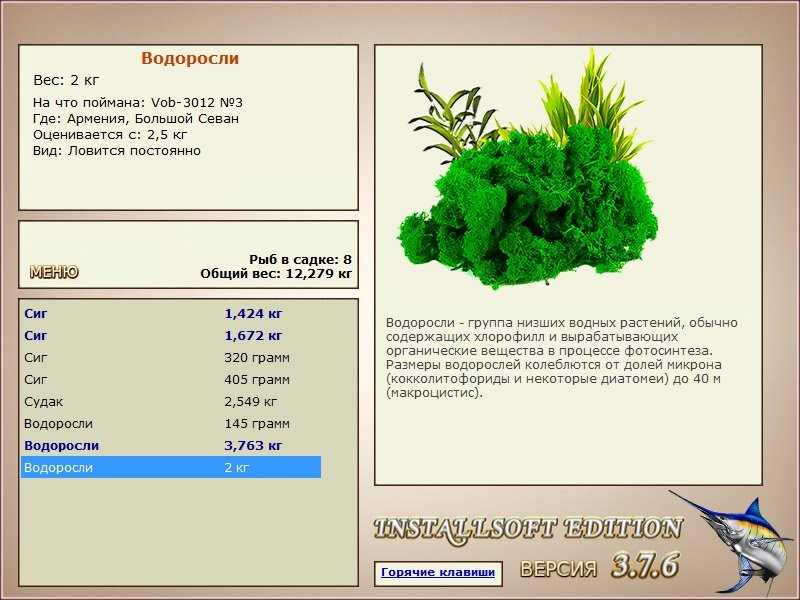Select the Сиг 1,672 кг row
This screenshot has height=600, width=800.
click(x=171, y=336)
